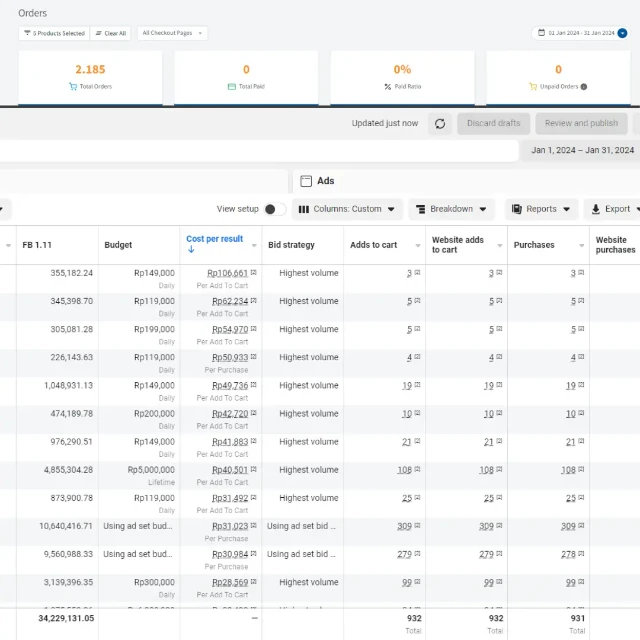640x640 pixels.
Task: Open the Export dropdown
Action: tap(615, 209)
